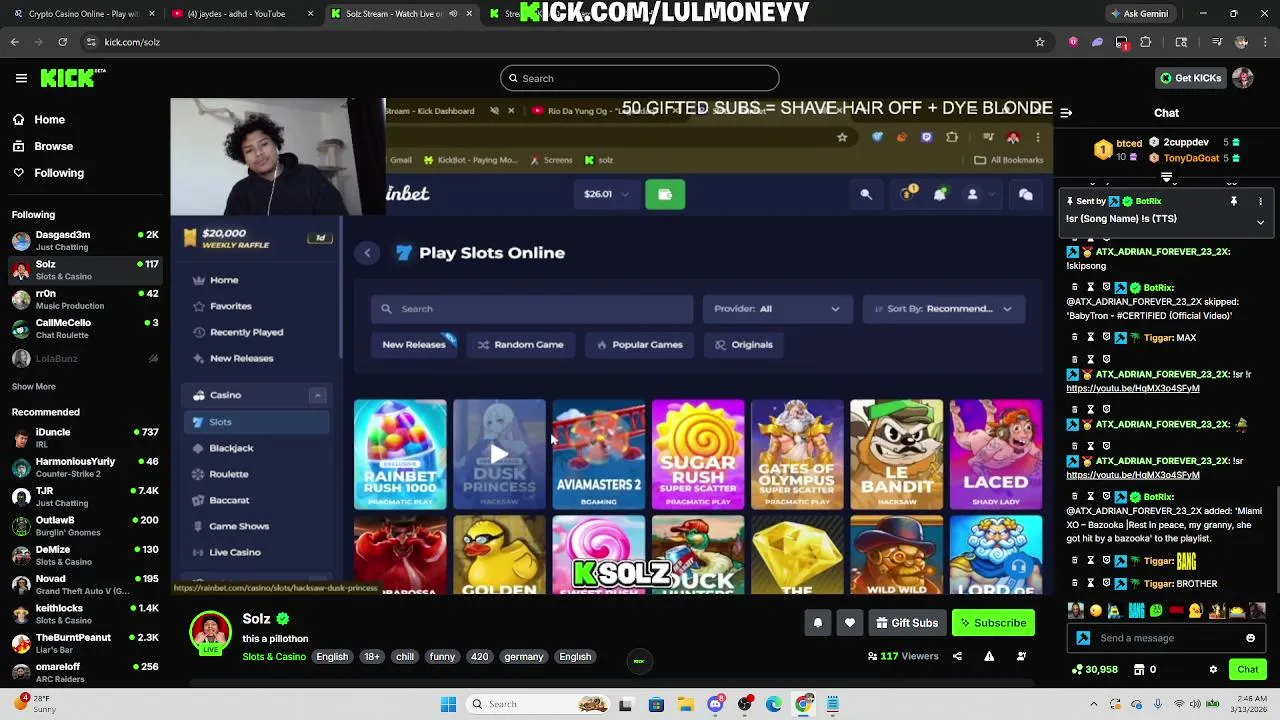Open Slots & Casino category link
1280x720 pixels.
[274, 657]
